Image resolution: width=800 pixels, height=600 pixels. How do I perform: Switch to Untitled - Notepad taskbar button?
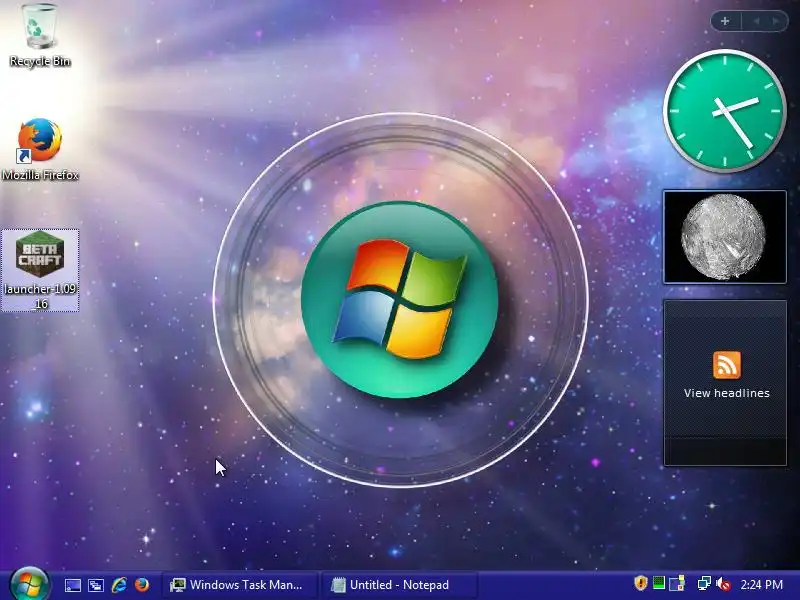(400, 585)
